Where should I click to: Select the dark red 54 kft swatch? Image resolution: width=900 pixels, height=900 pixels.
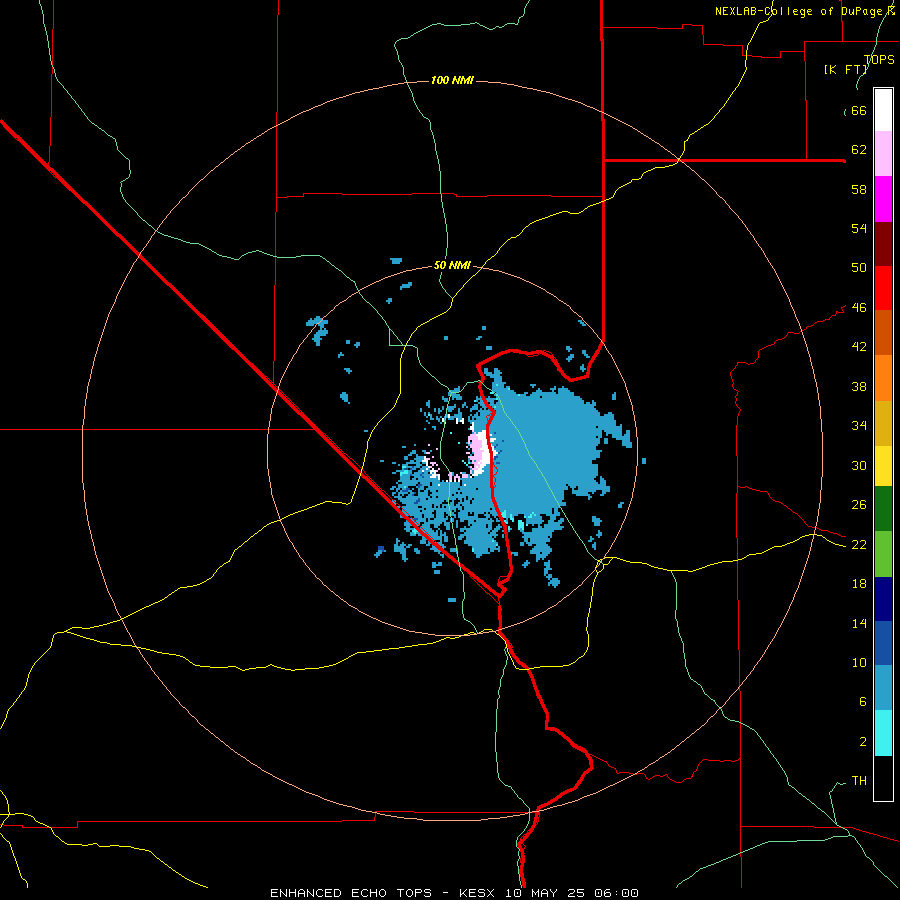pos(883,244)
